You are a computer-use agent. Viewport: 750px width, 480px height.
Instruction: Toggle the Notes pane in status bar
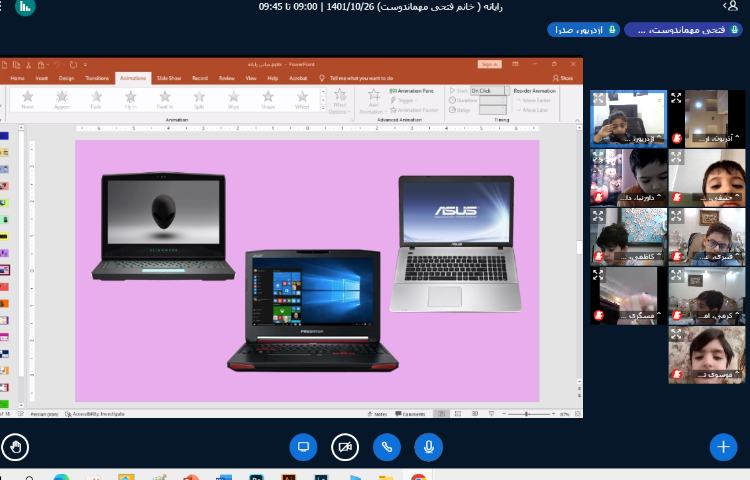(378, 413)
